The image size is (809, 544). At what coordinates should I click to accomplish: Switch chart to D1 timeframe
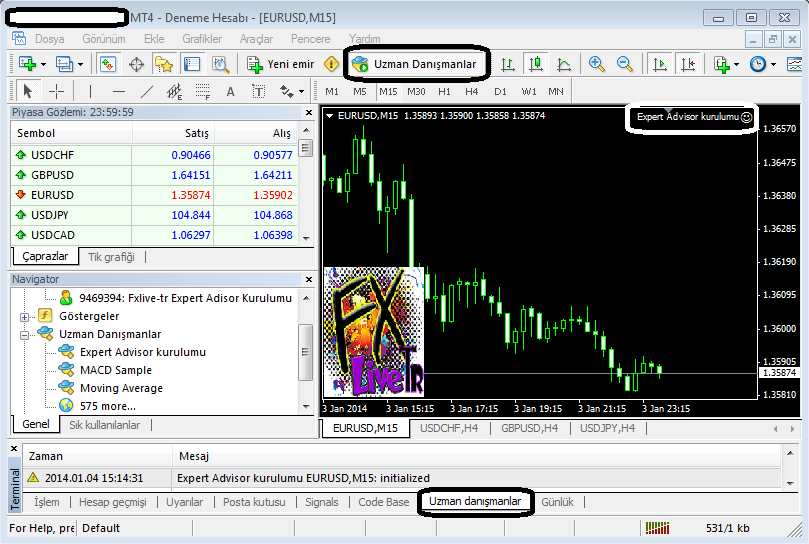pyautogui.click(x=500, y=91)
